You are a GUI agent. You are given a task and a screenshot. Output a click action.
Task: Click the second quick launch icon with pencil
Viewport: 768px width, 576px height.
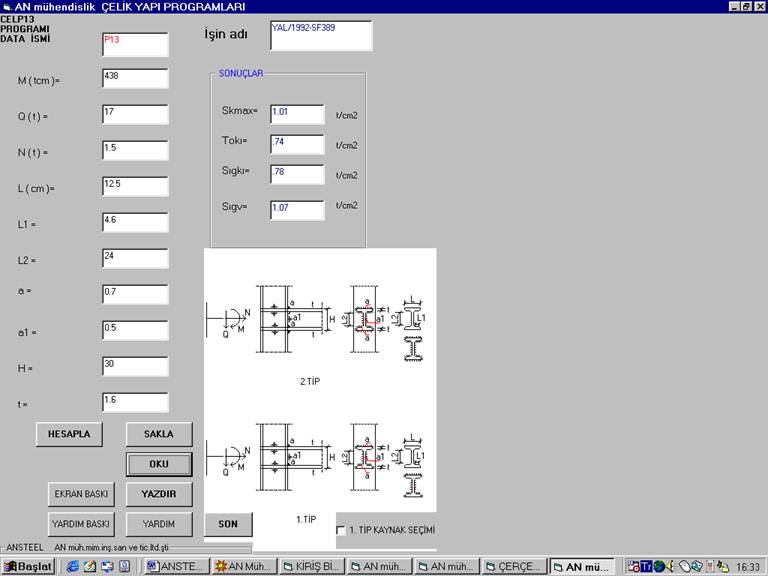[90, 567]
